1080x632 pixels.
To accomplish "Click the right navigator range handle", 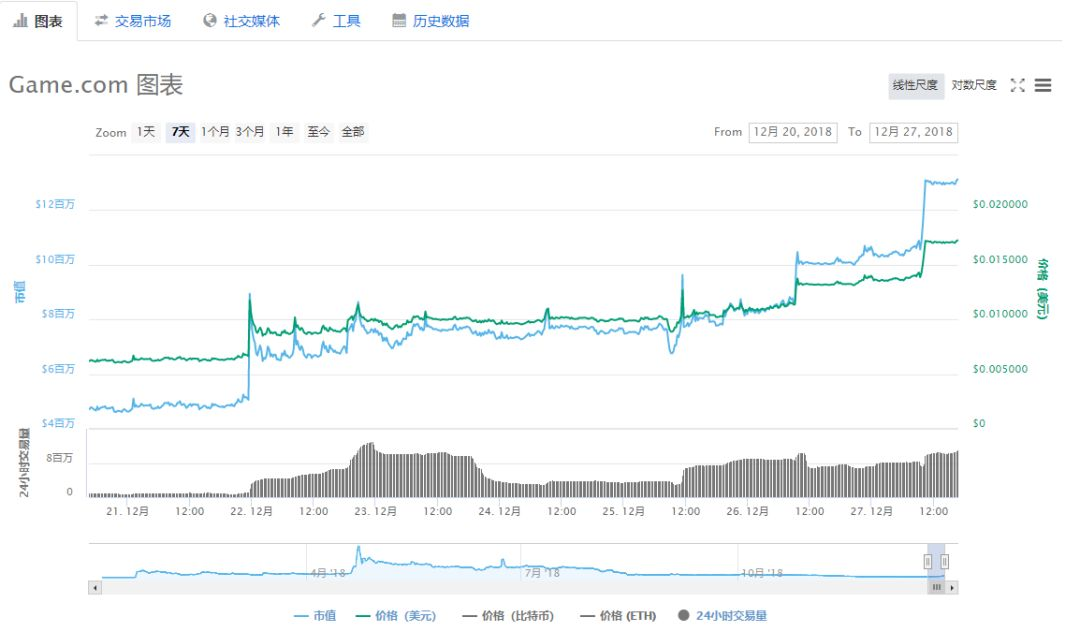I will coord(944,562).
